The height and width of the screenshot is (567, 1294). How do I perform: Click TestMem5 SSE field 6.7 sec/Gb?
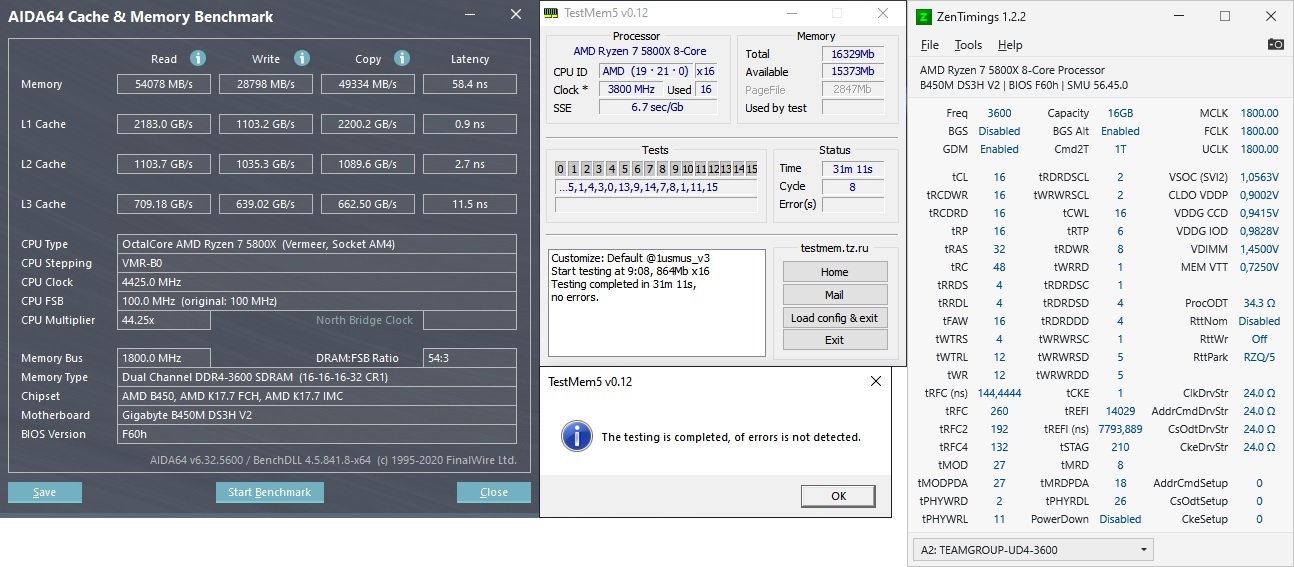[658, 107]
